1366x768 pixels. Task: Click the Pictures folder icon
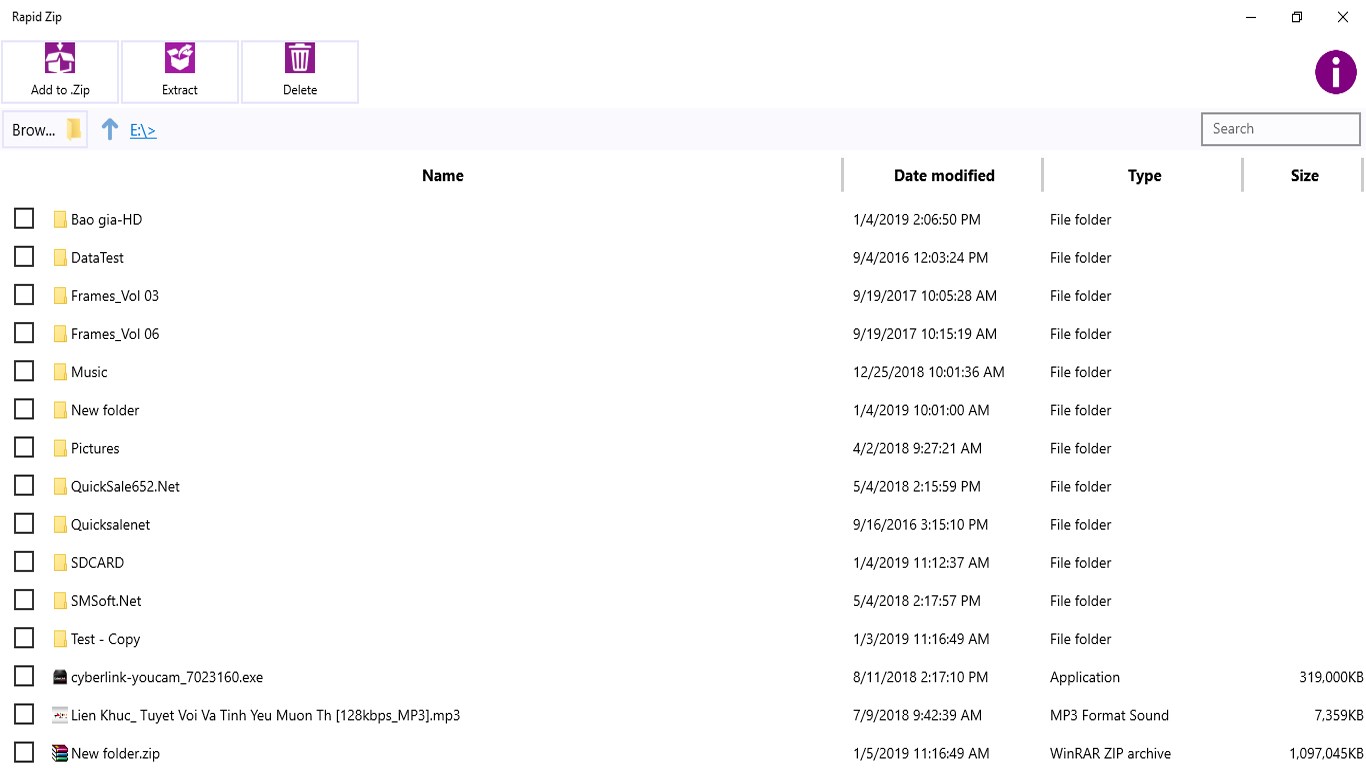[60, 448]
